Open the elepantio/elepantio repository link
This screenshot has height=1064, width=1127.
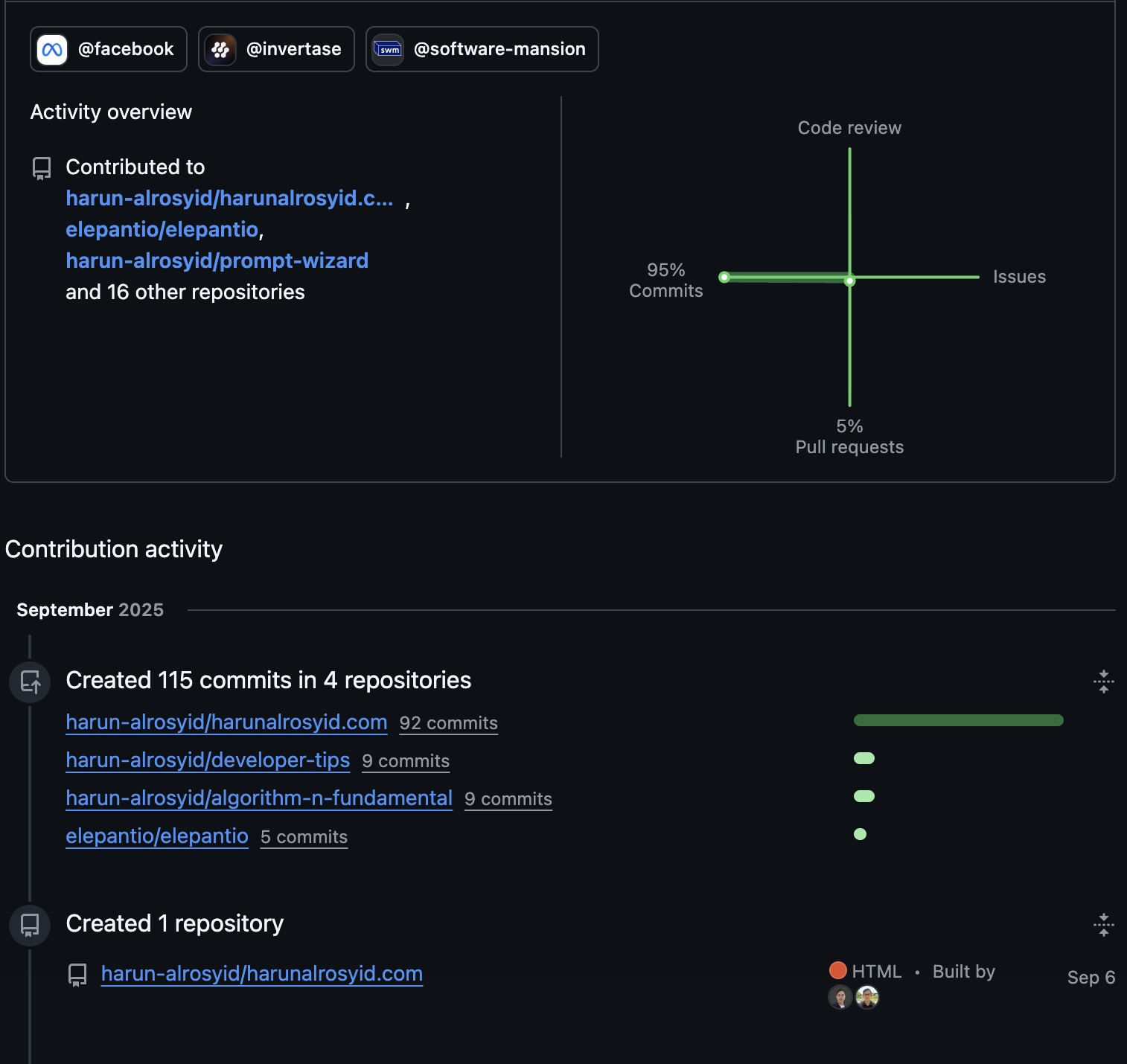(160, 230)
